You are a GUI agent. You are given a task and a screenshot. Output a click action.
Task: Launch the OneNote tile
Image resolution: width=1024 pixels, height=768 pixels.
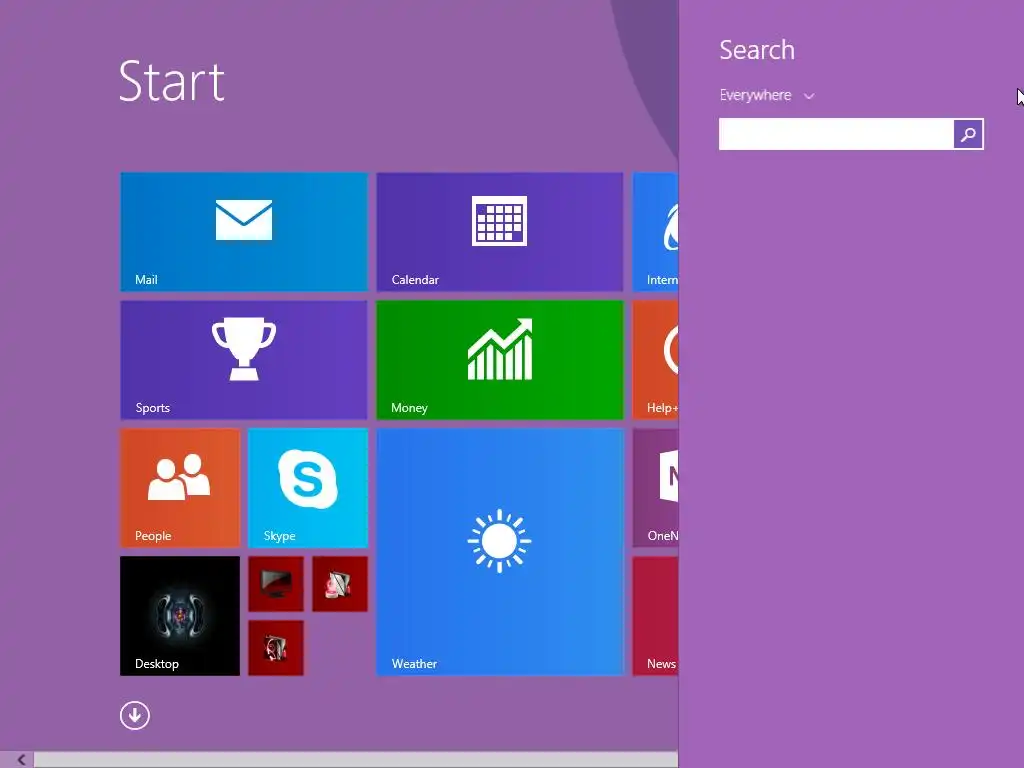coord(656,488)
